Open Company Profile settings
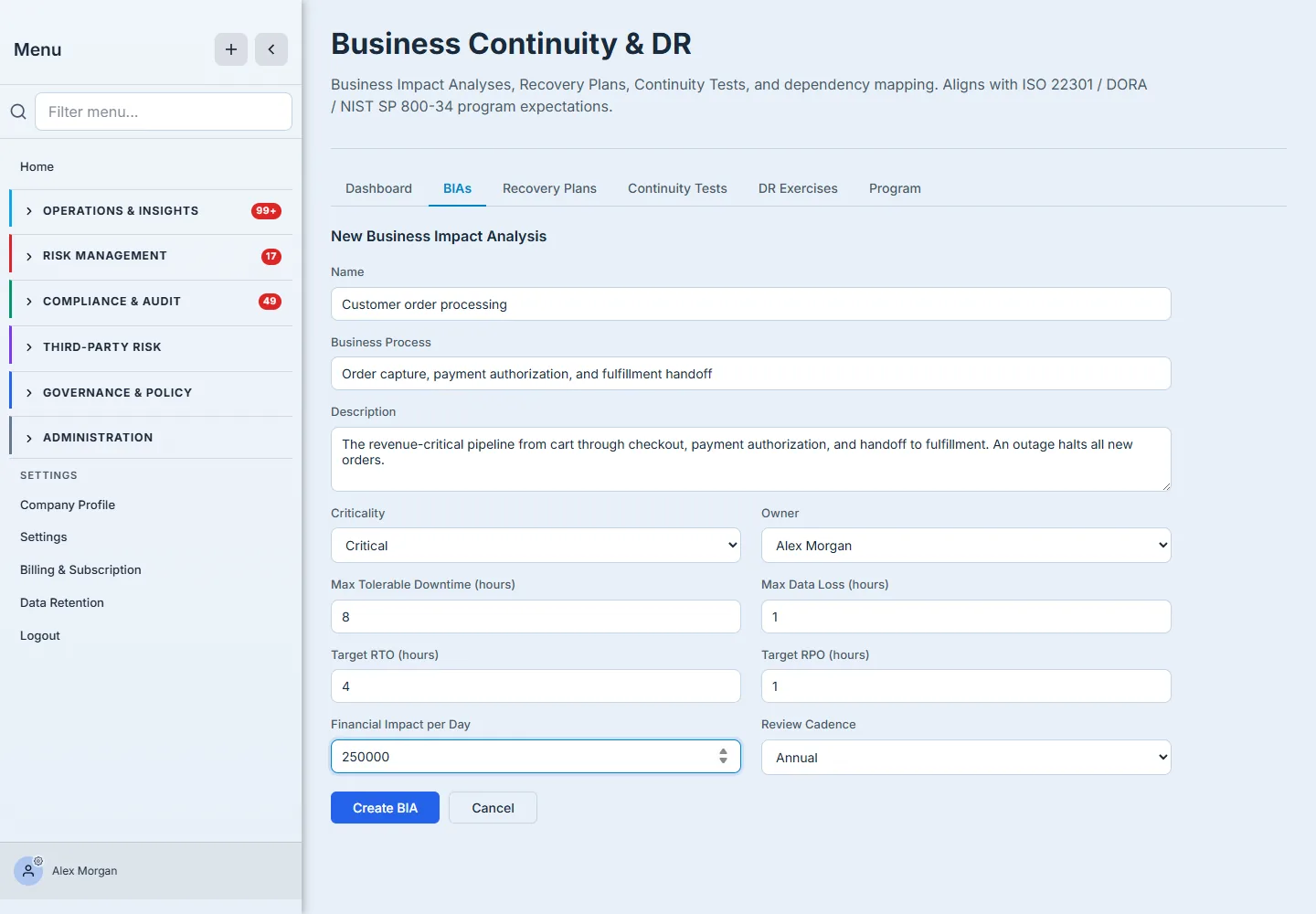This screenshot has height=914, width=1316. point(68,505)
